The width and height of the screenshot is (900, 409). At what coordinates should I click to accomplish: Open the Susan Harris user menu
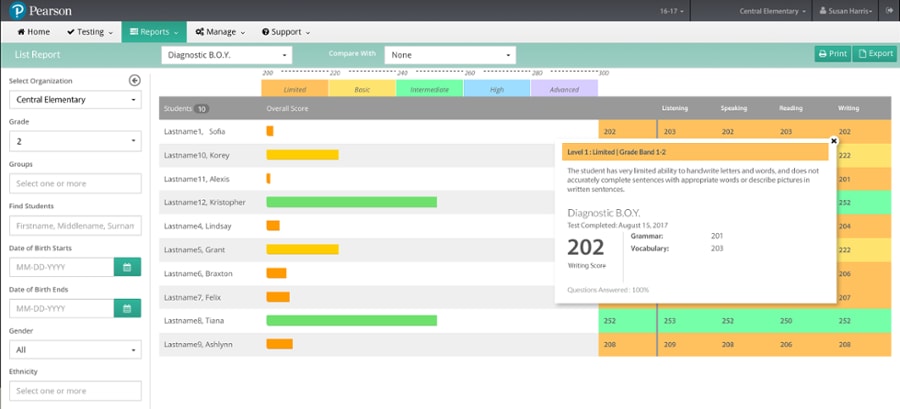point(845,10)
